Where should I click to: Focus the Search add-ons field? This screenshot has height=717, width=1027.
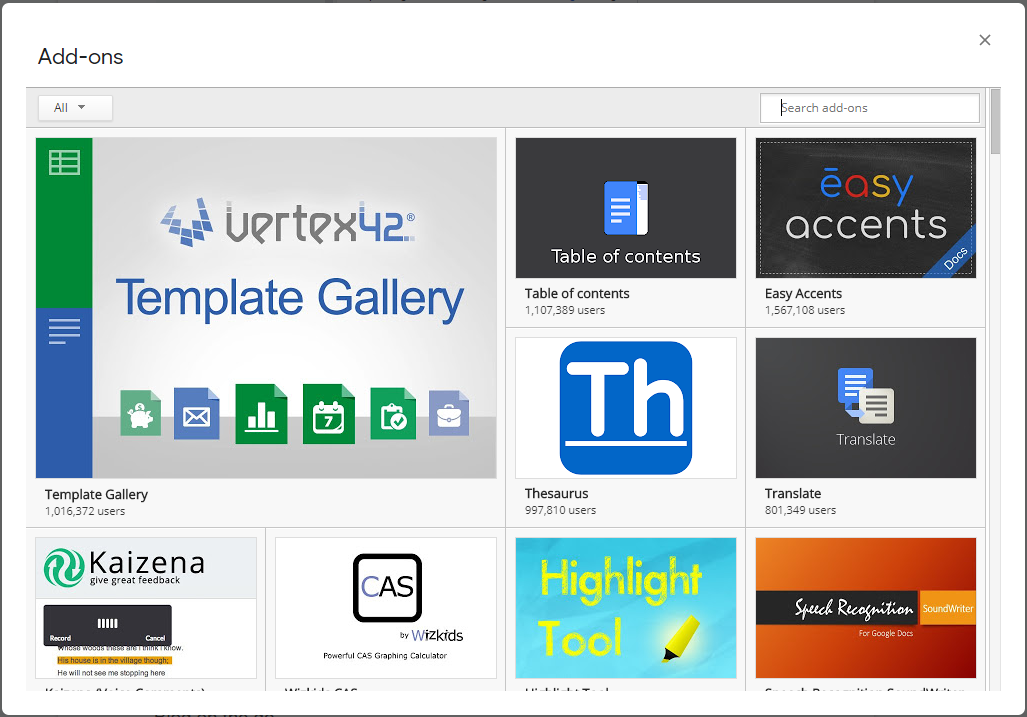pos(869,108)
